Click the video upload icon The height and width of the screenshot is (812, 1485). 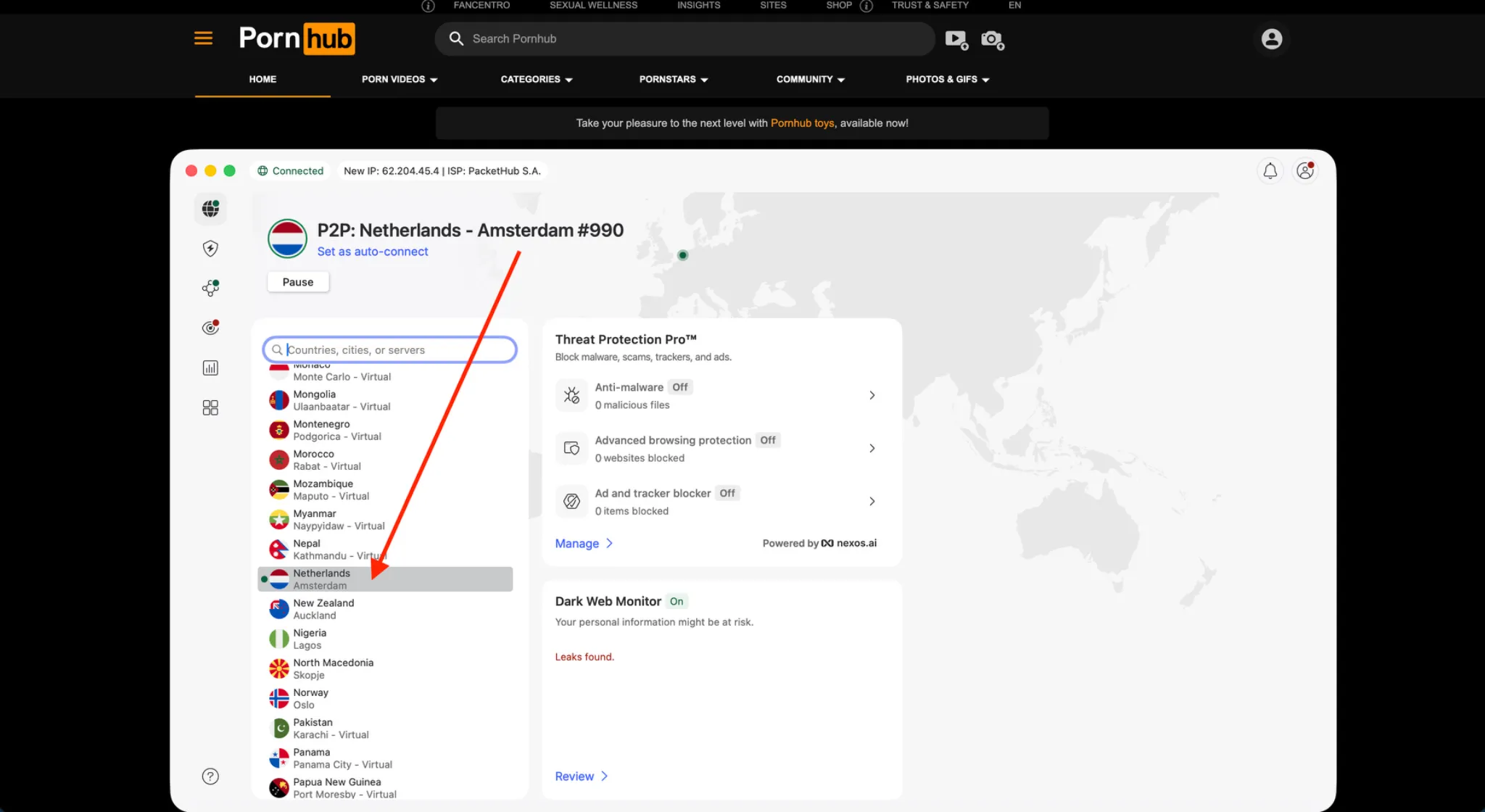pos(956,39)
